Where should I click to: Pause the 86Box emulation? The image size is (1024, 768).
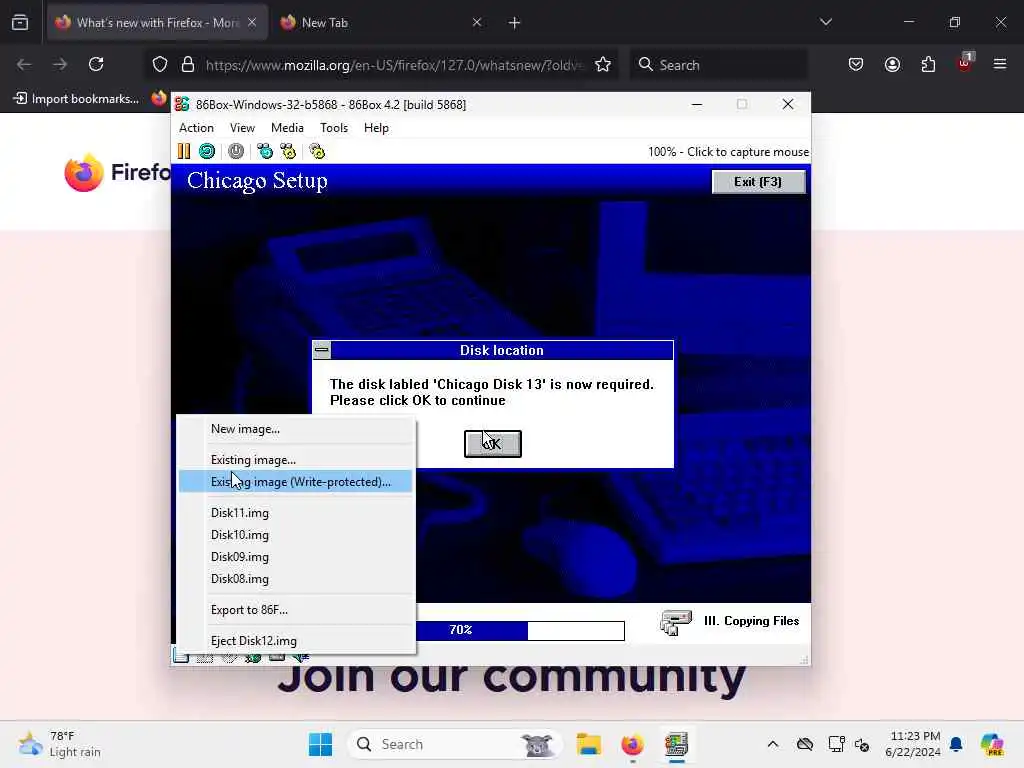[x=184, y=152]
